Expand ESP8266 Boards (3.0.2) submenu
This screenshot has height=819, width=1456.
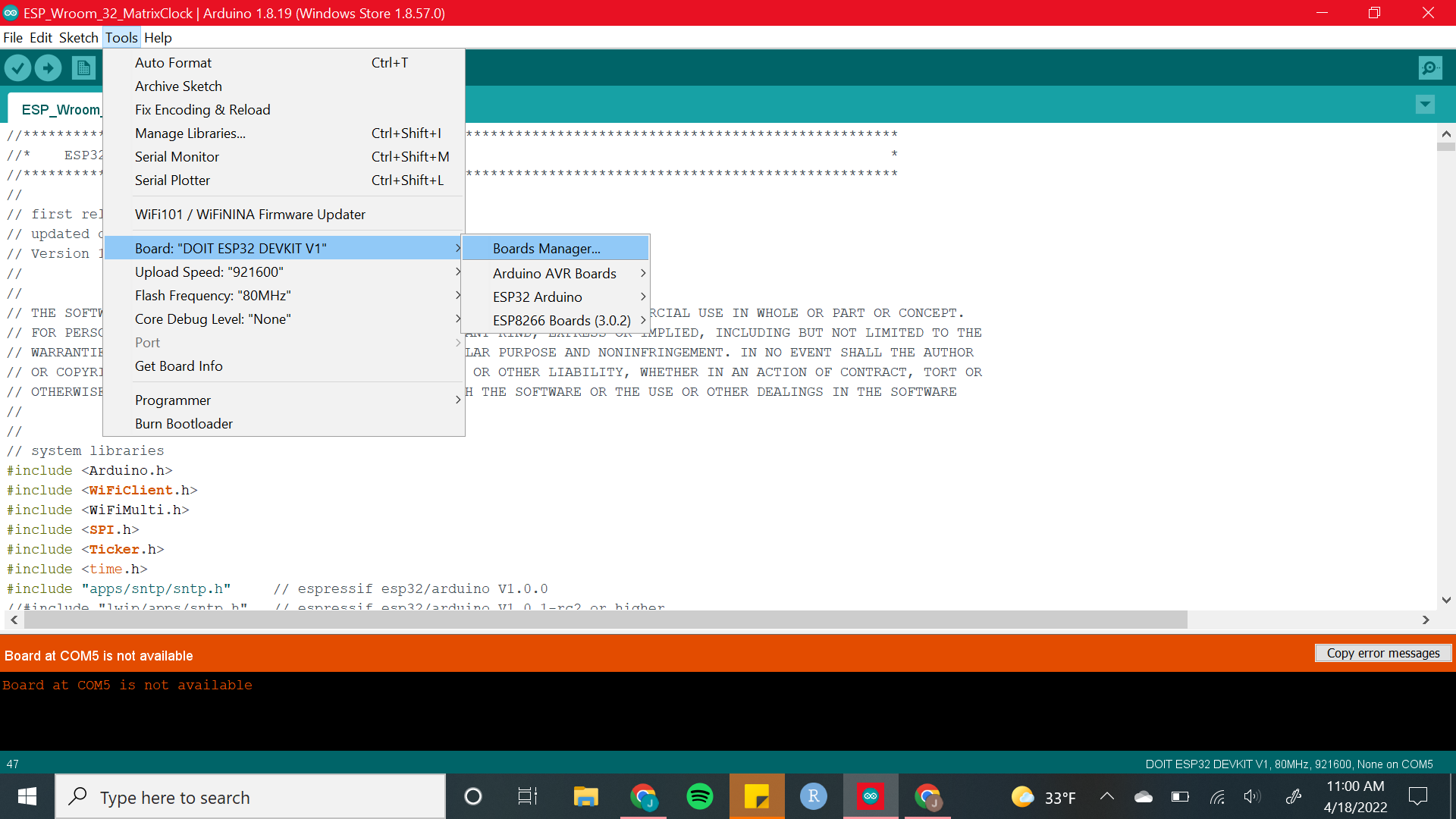(555, 321)
